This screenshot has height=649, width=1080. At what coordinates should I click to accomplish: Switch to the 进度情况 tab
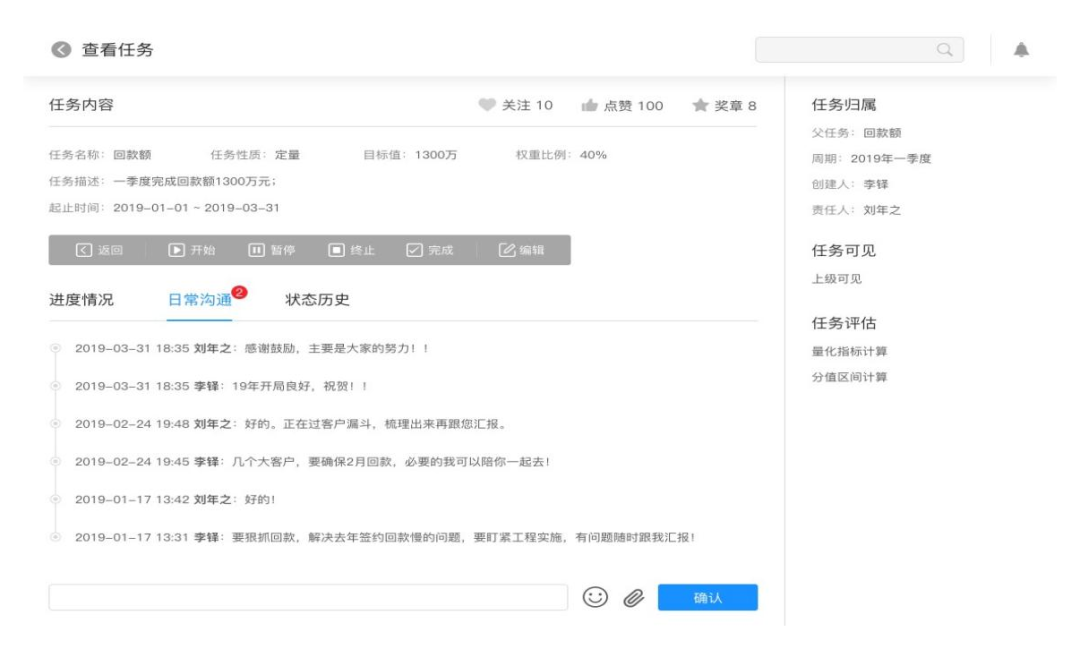[84, 299]
